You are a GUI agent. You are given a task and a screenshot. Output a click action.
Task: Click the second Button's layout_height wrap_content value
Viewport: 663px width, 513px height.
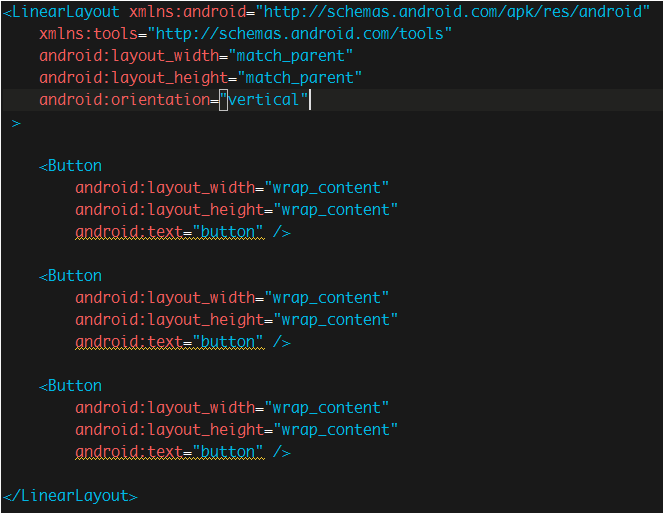336,320
